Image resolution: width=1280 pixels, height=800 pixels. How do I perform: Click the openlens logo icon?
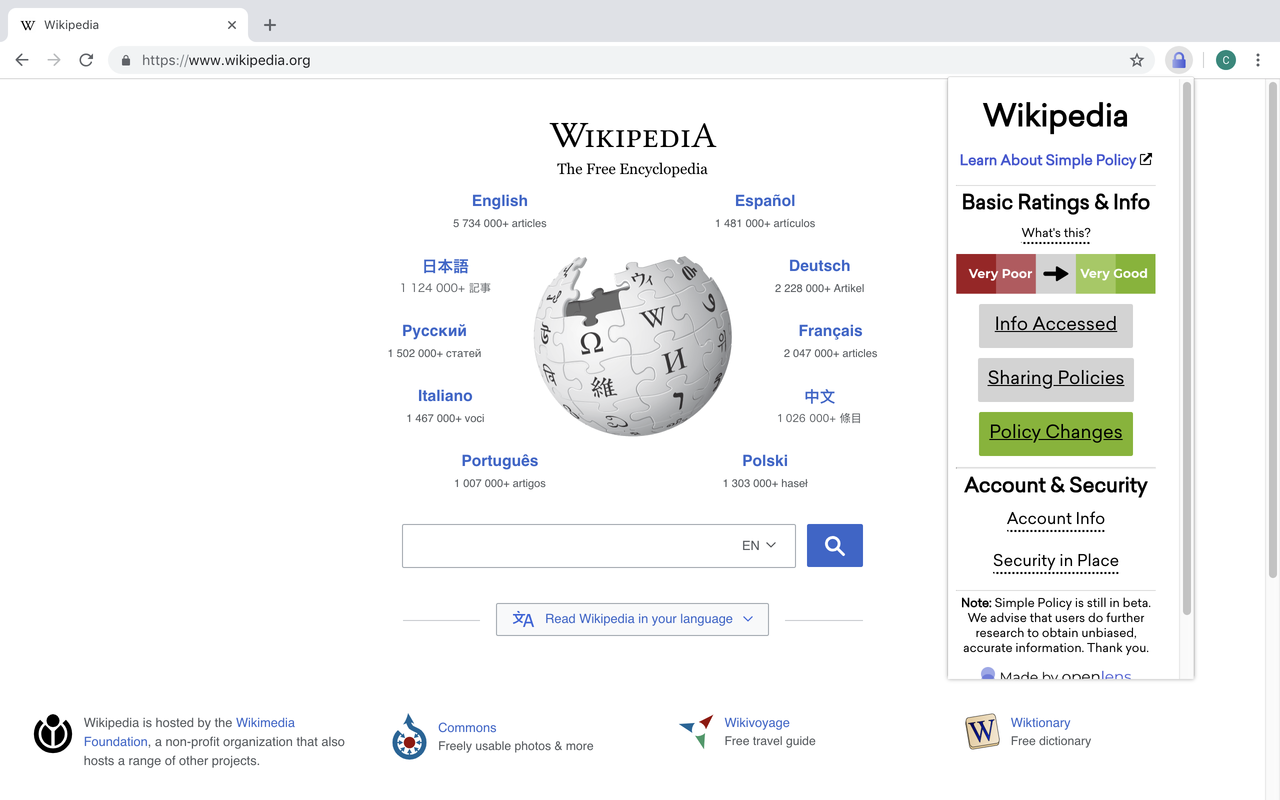point(988,675)
